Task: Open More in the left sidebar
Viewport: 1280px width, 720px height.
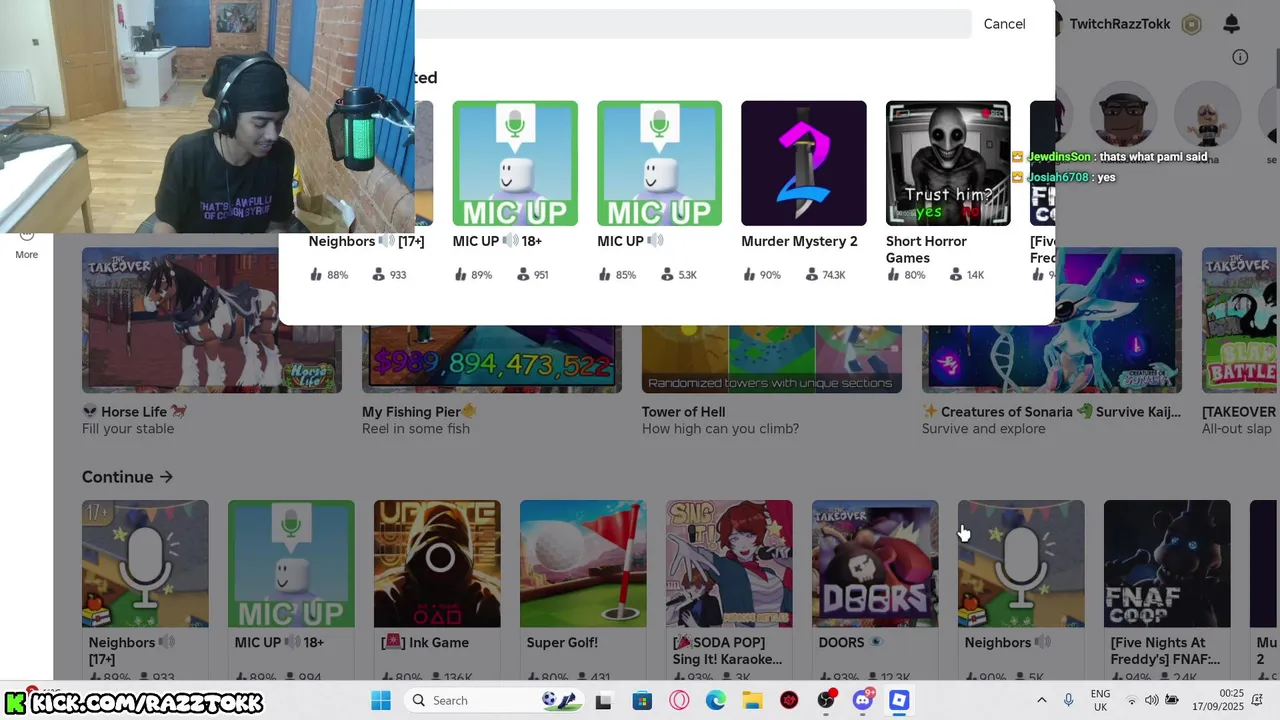Action: (x=27, y=245)
